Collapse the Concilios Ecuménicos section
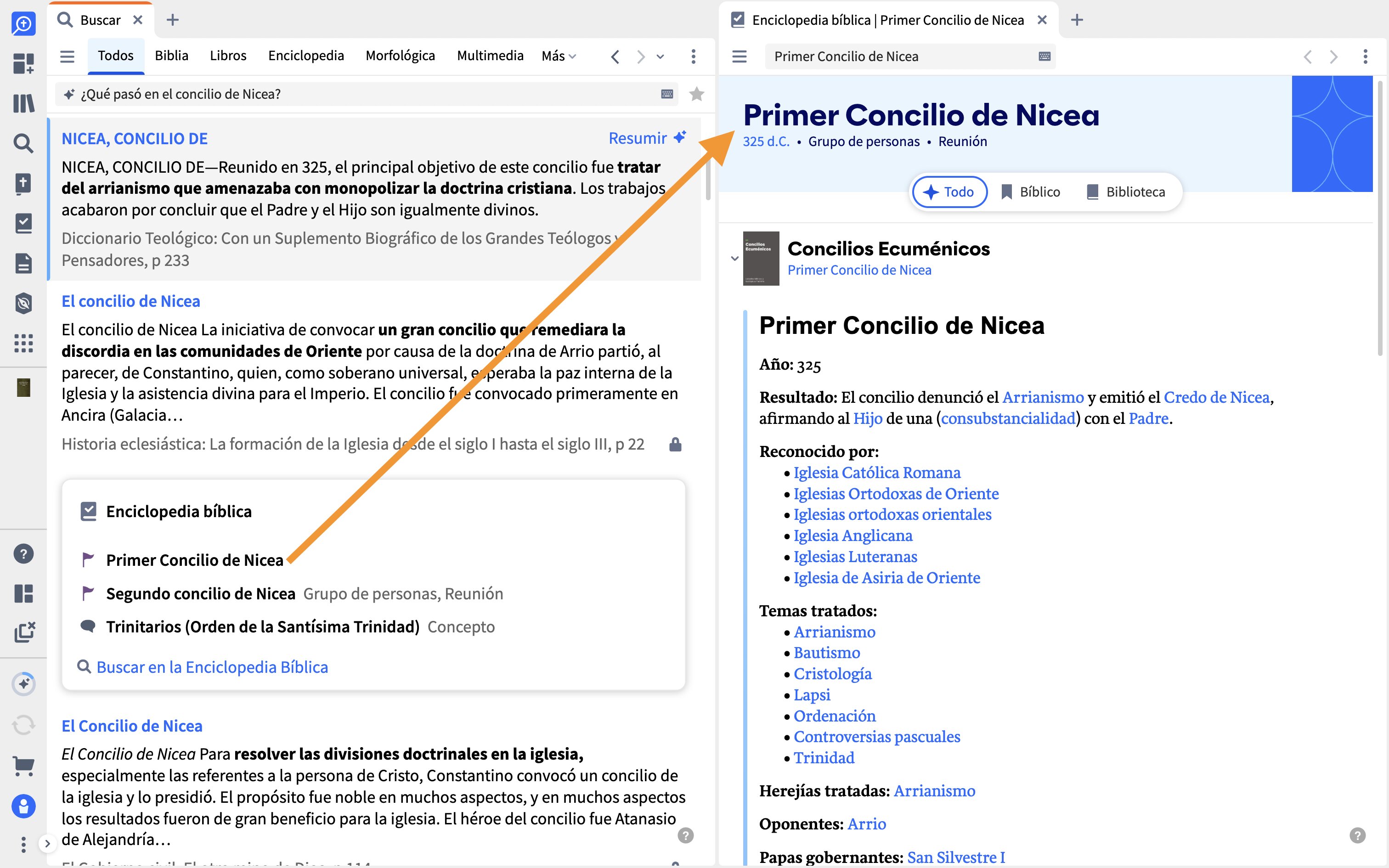 click(734, 258)
